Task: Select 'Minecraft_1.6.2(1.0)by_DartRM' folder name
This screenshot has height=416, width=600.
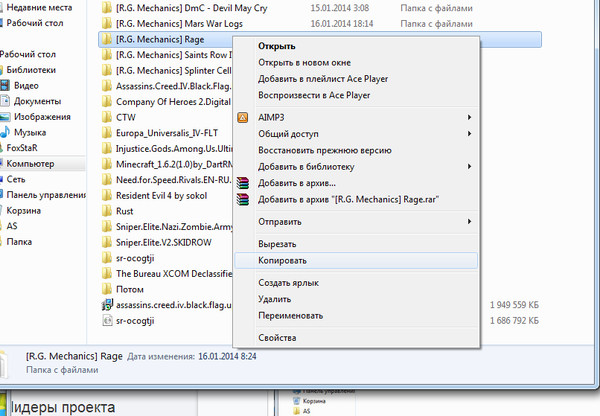Action: (174, 164)
